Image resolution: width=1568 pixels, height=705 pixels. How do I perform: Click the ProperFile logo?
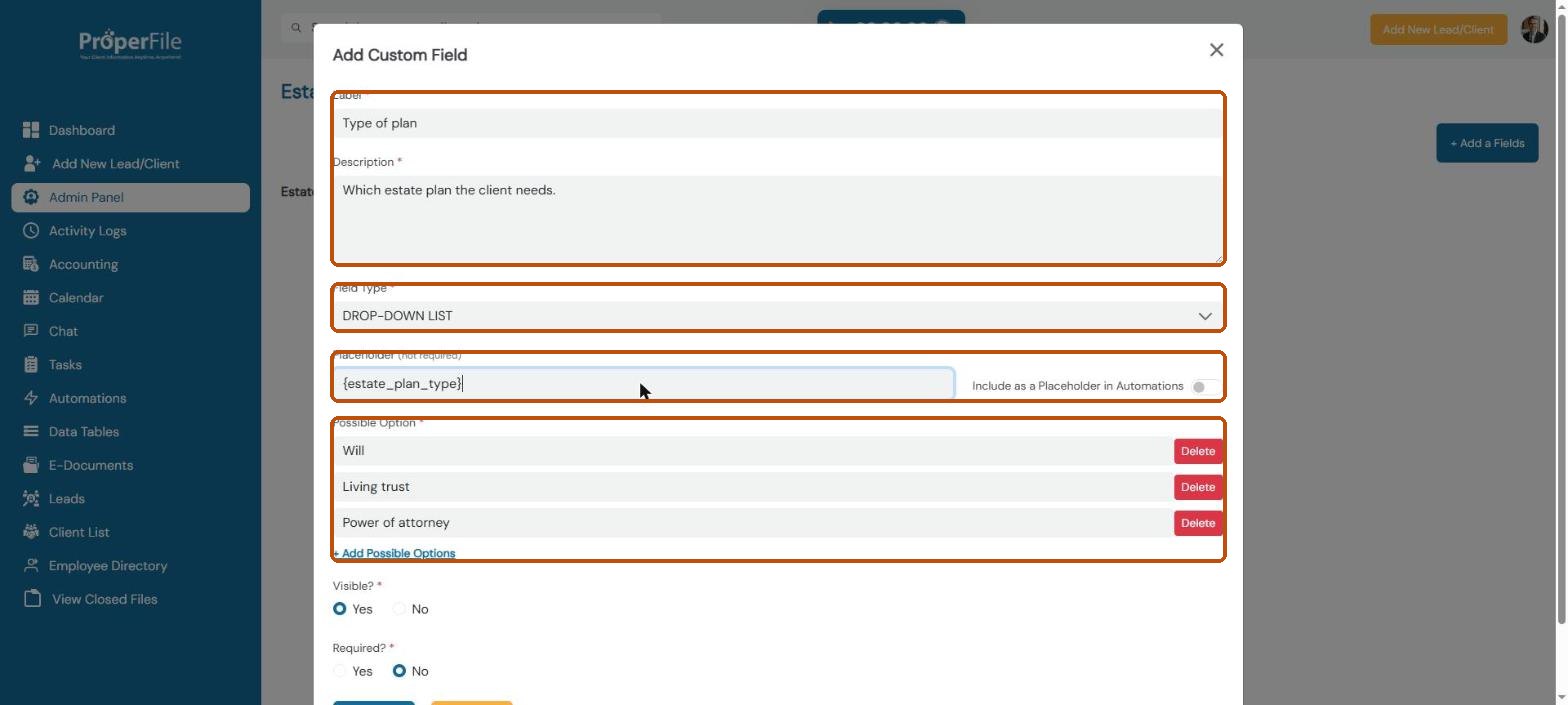[x=130, y=44]
